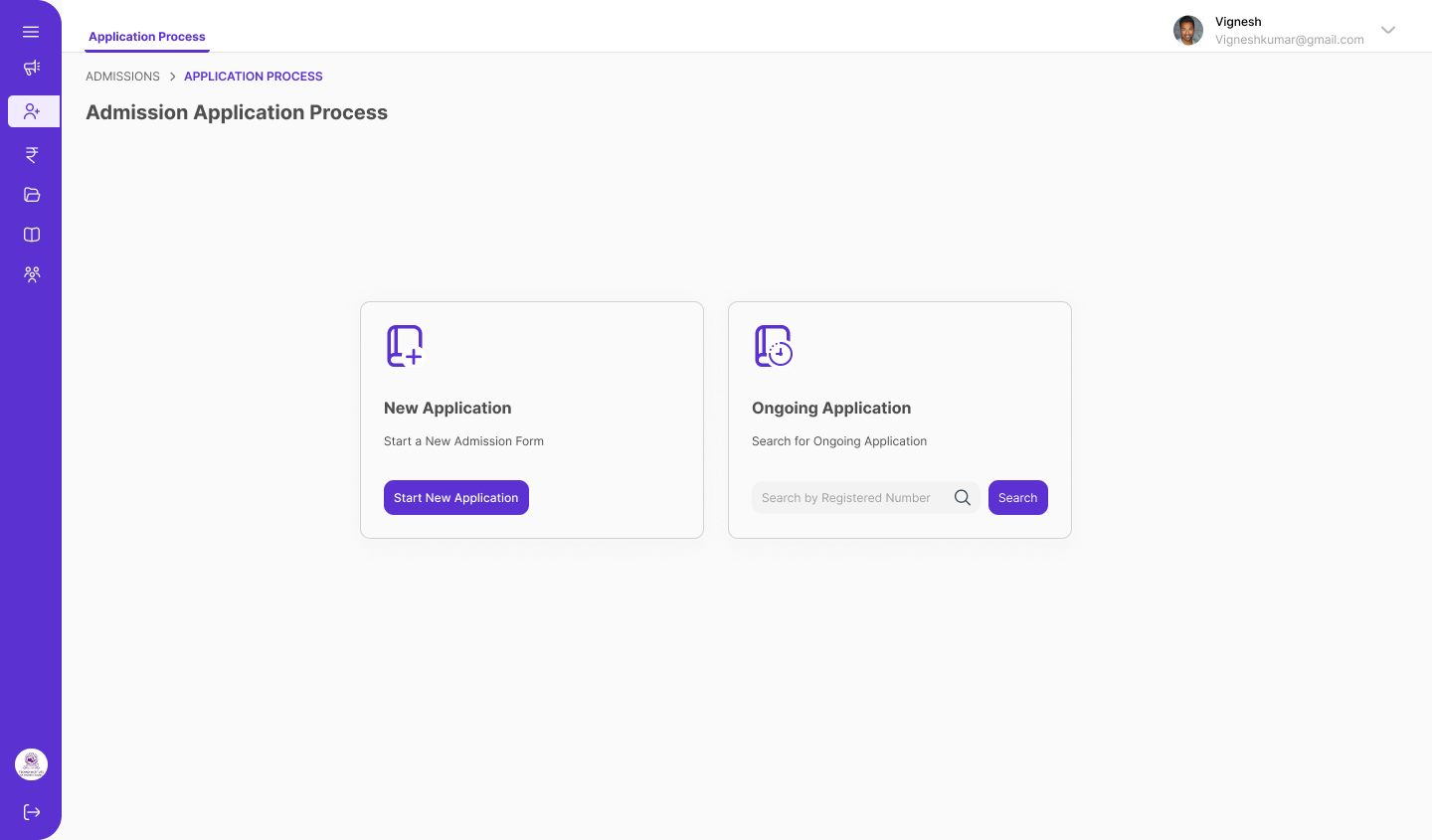Open the book icon in the sidebar
1432x840 pixels.
(32, 235)
